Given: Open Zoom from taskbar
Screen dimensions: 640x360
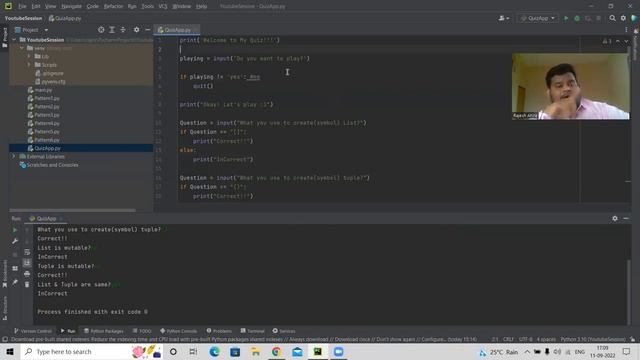Looking at the screenshot, I should 338,351.
